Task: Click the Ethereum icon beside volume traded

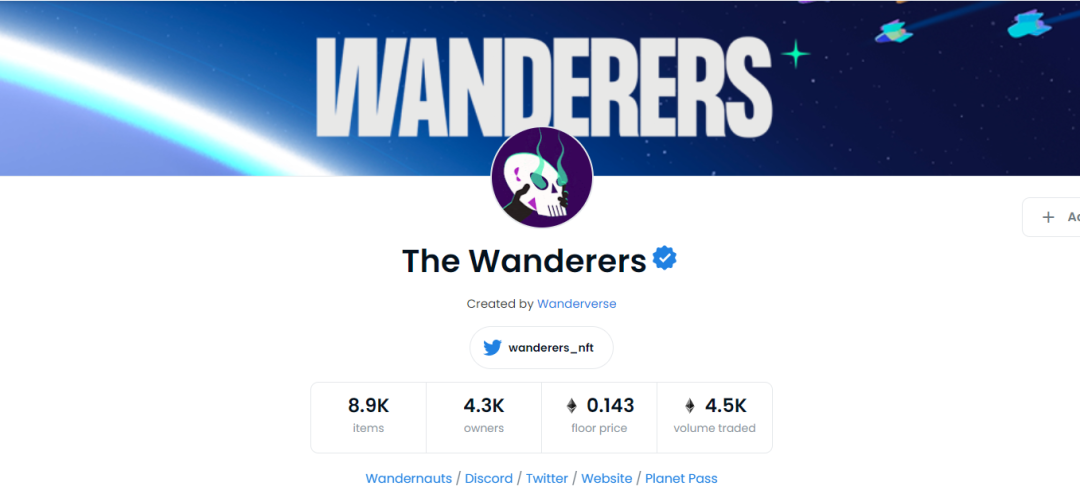Action: [x=689, y=406]
